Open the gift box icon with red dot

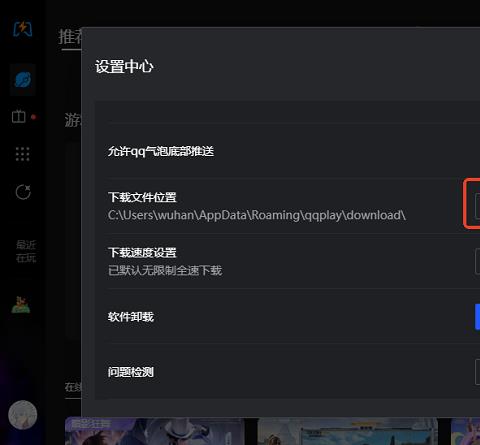pos(19,117)
